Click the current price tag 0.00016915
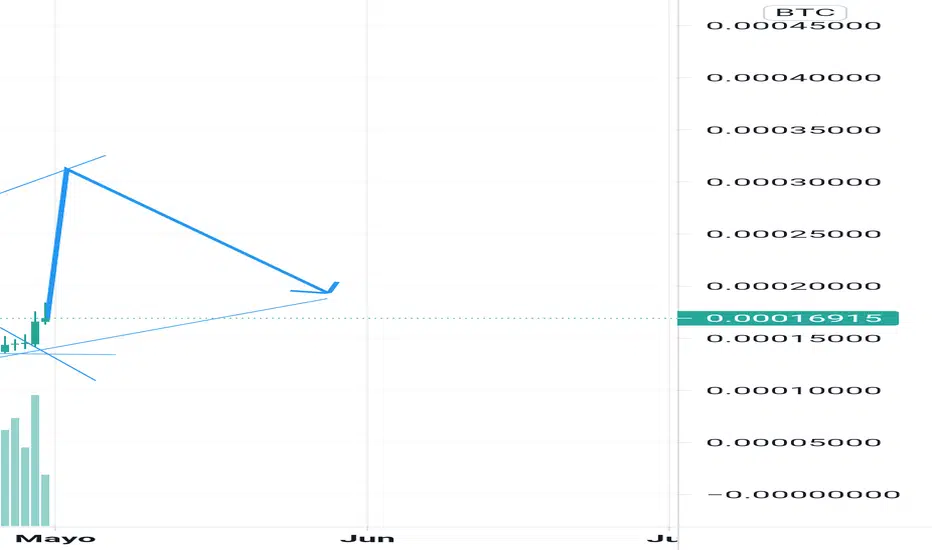Viewport: 932px width, 550px height. pos(793,318)
